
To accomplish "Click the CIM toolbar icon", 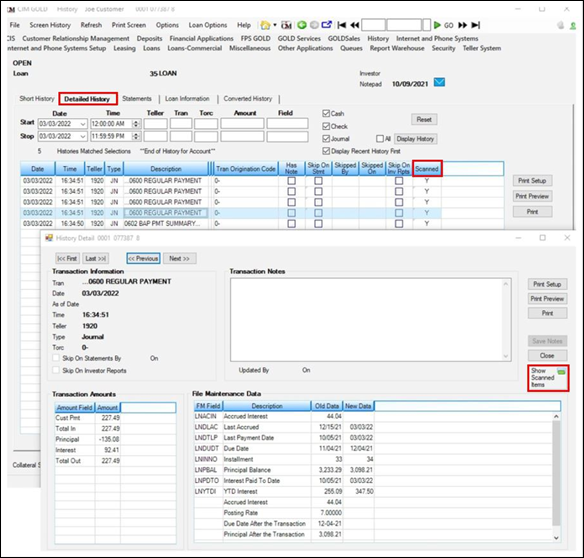I will 286,25.
